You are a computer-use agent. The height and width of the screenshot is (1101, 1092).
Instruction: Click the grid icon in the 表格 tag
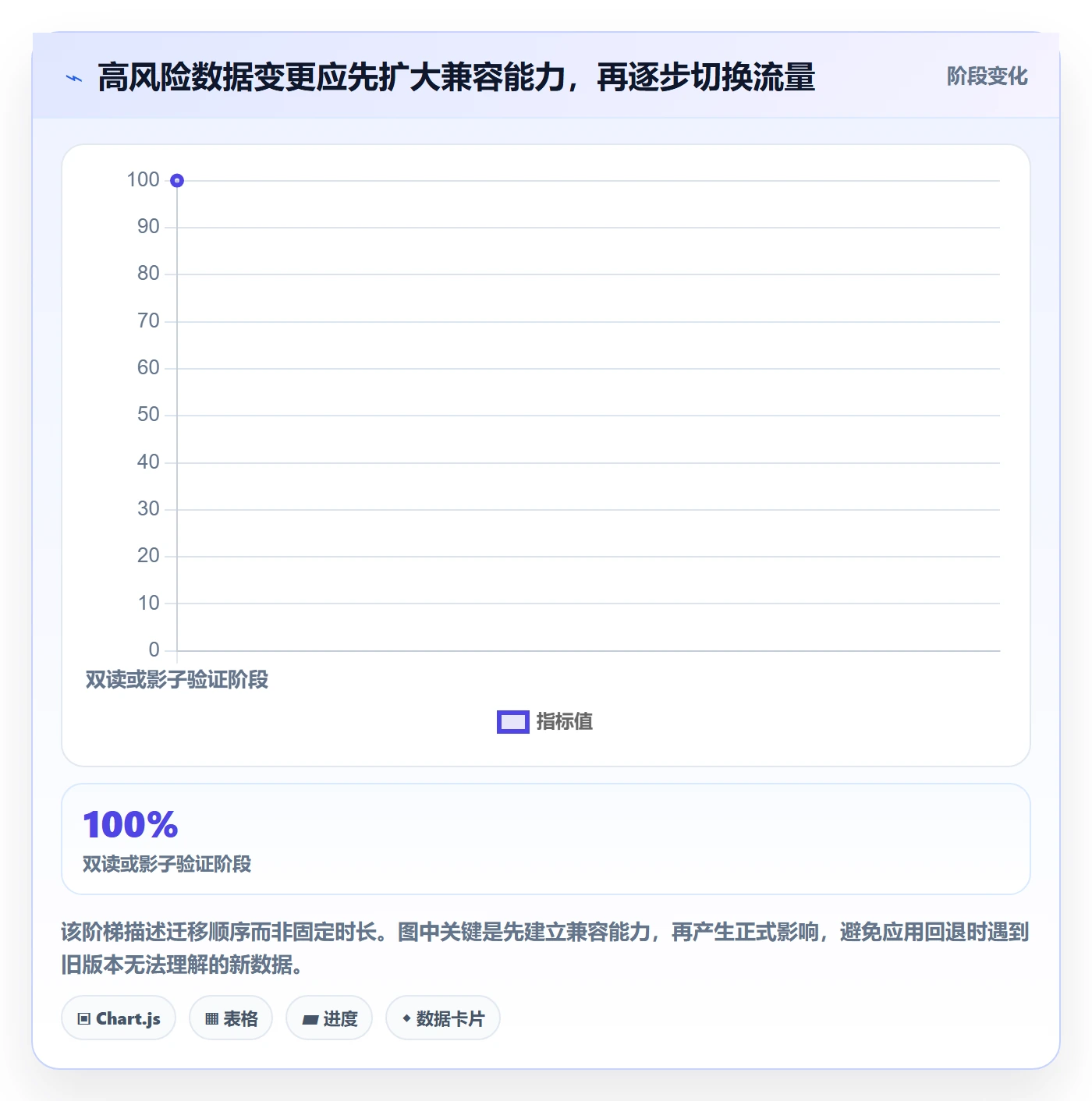pos(211,1019)
